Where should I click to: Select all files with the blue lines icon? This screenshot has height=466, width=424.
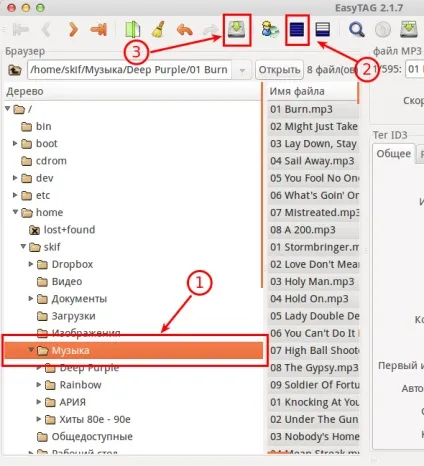[x=297, y=30]
